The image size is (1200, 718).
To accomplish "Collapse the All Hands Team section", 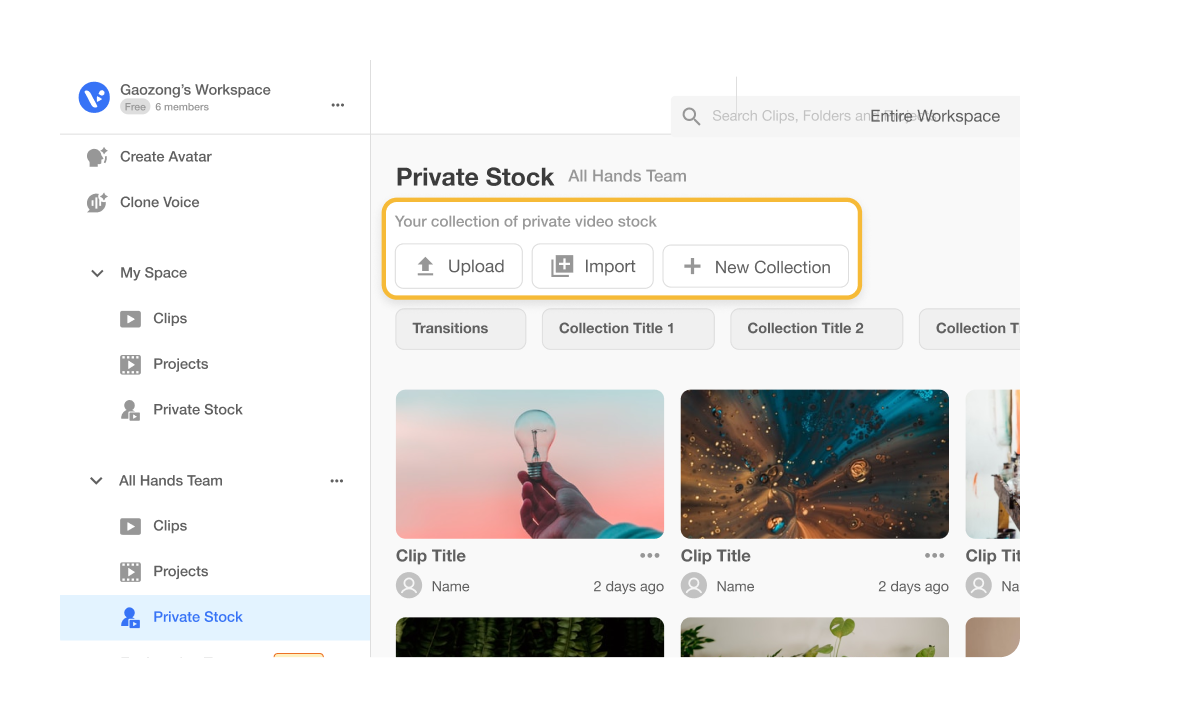I will 96,480.
